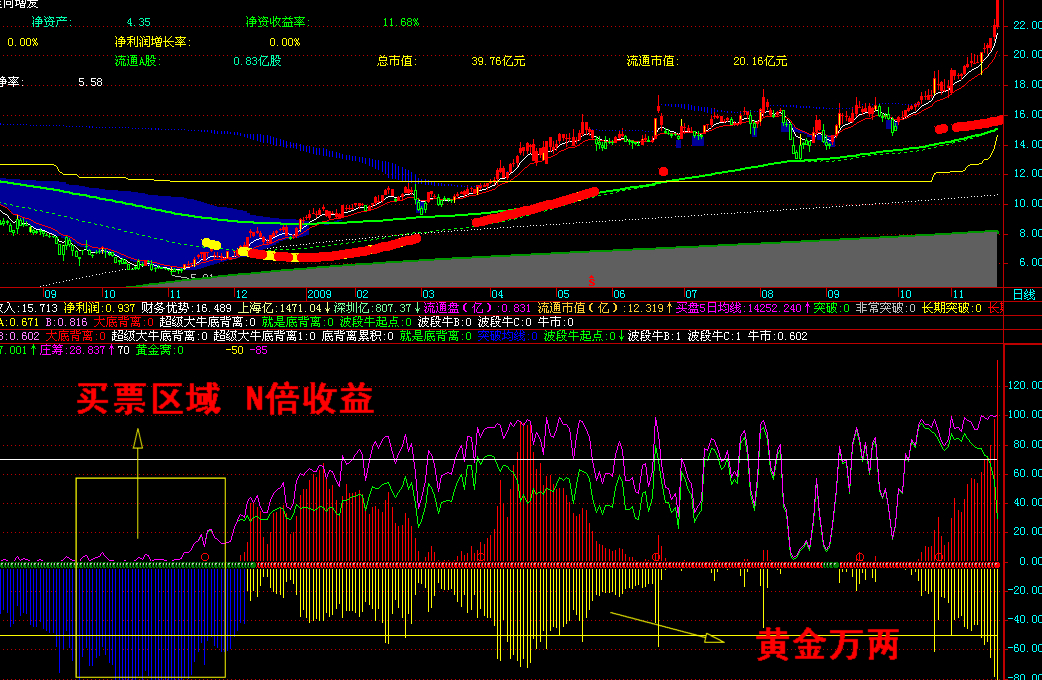This screenshot has width=1042, height=680.
Task: Click the A:0.671 indicator value
Action: (19, 322)
